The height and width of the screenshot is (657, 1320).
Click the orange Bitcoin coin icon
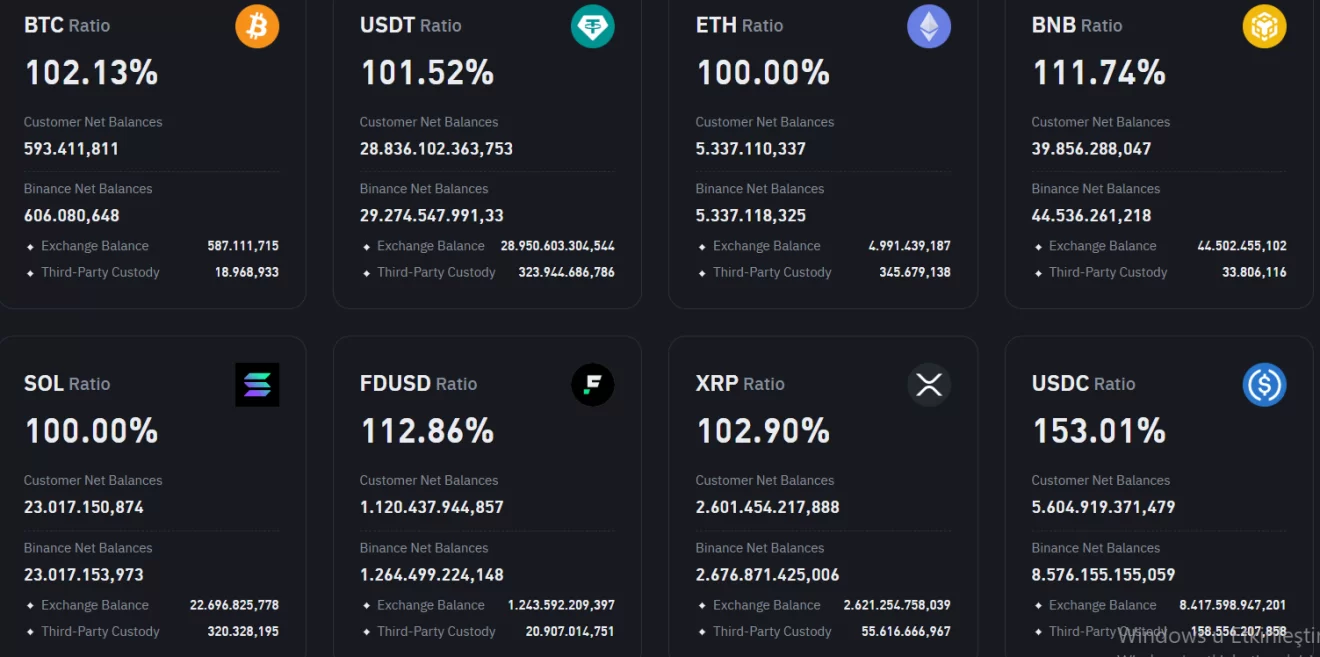point(257,26)
